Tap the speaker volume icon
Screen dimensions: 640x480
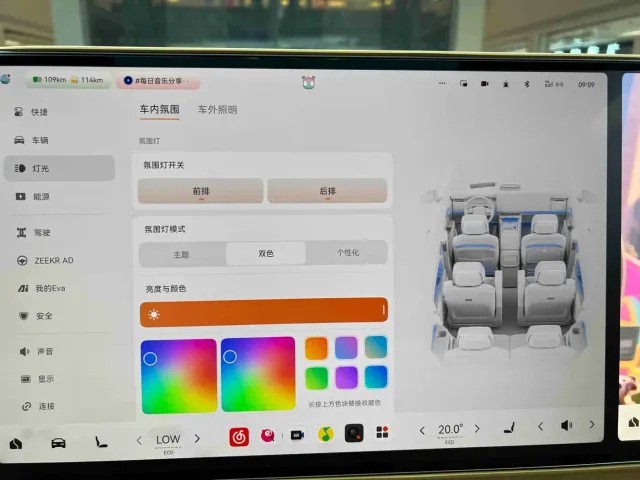tap(566, 426)
